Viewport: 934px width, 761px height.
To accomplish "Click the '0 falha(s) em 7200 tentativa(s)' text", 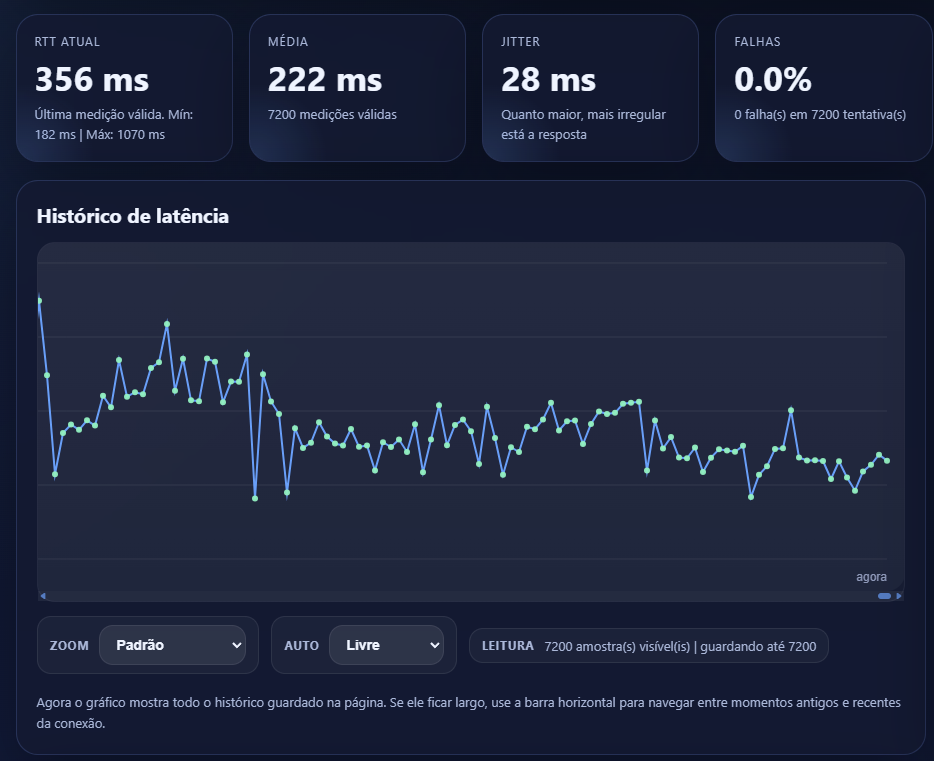I will (820, 114).
